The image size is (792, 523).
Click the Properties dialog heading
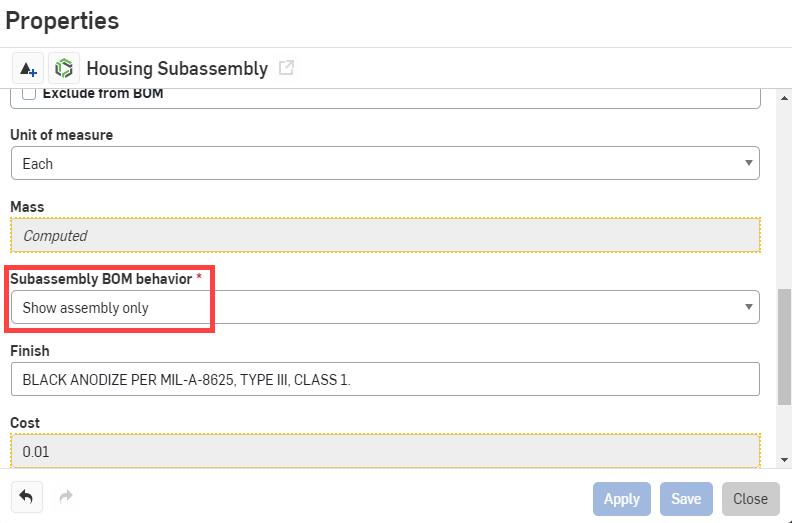[62, 20]
